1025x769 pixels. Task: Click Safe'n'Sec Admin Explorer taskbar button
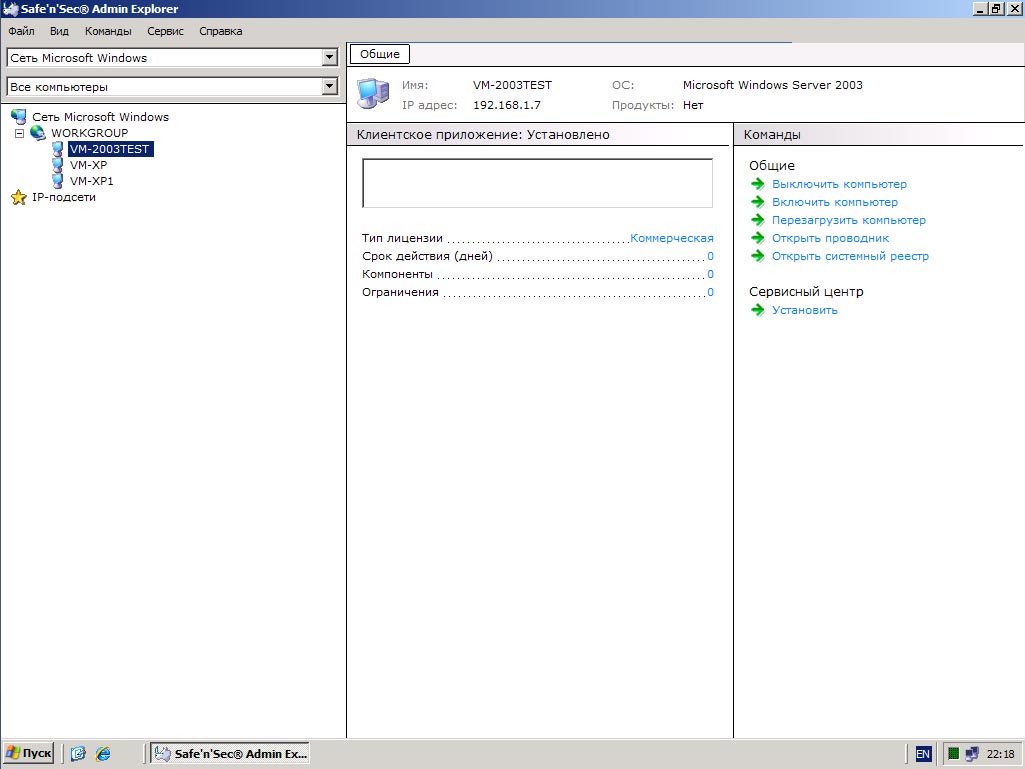click(229, 753)
